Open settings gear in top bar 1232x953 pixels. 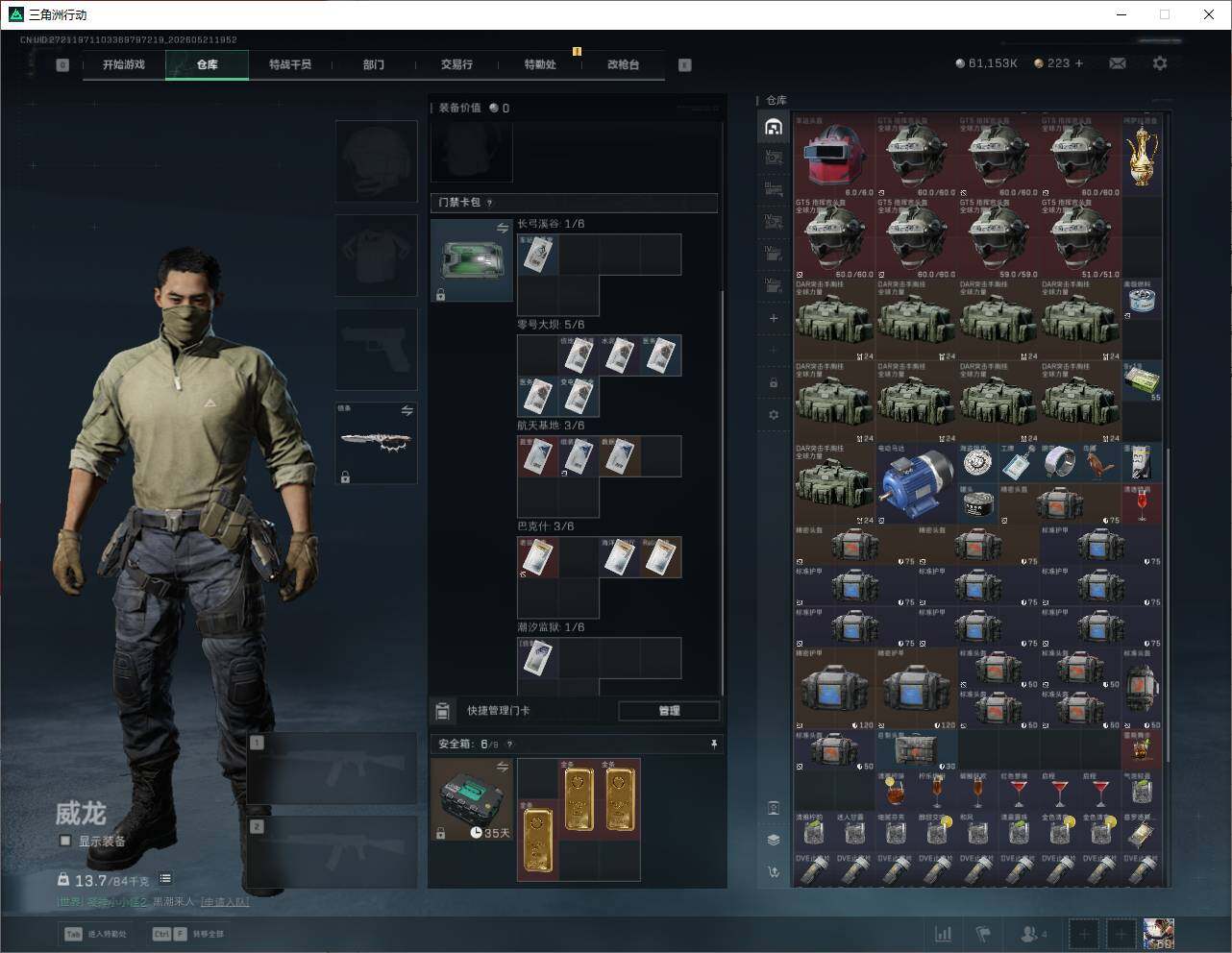click(1160, 63)
